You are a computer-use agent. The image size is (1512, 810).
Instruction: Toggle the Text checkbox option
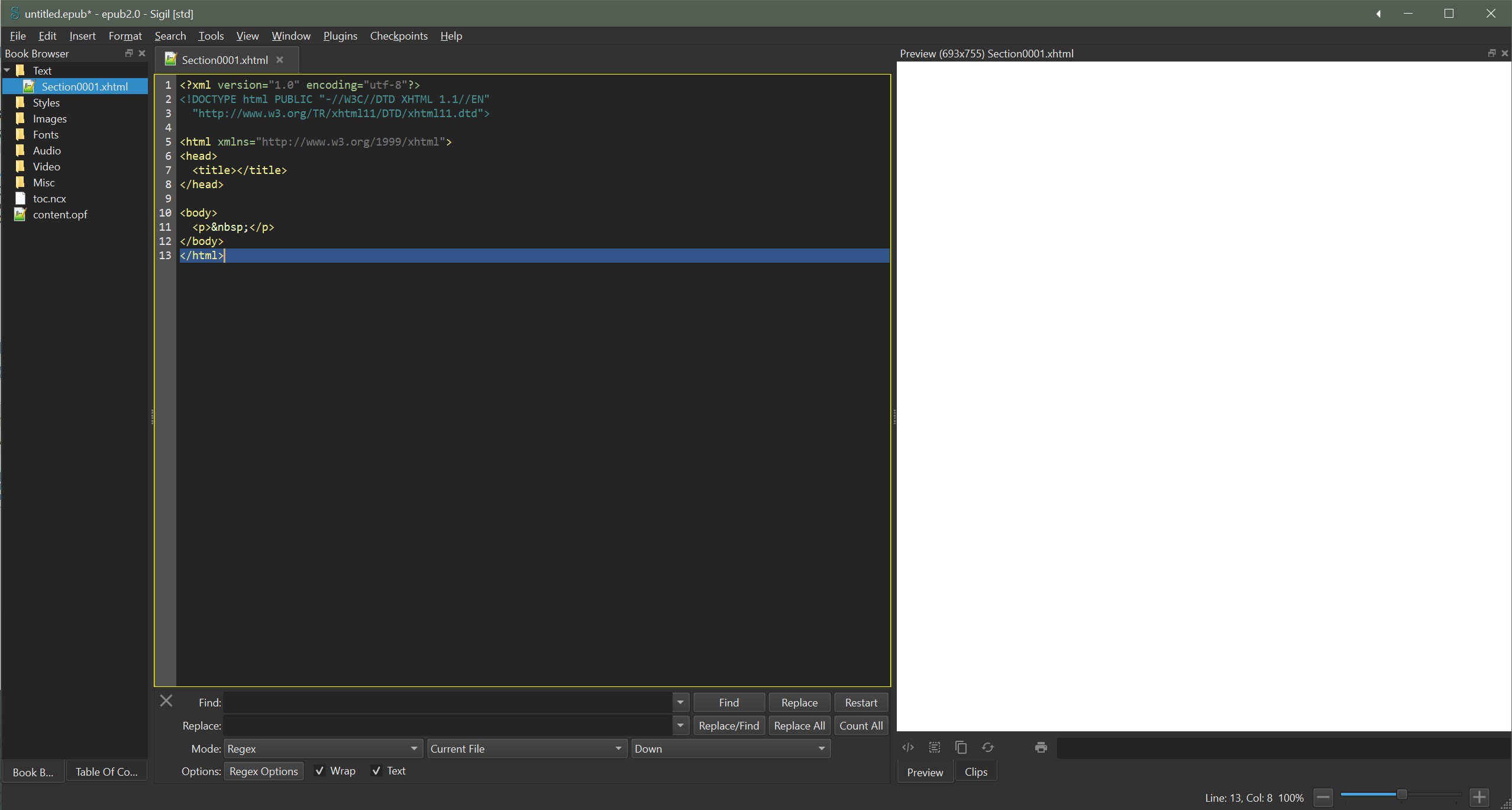click(x=376, y=770)
